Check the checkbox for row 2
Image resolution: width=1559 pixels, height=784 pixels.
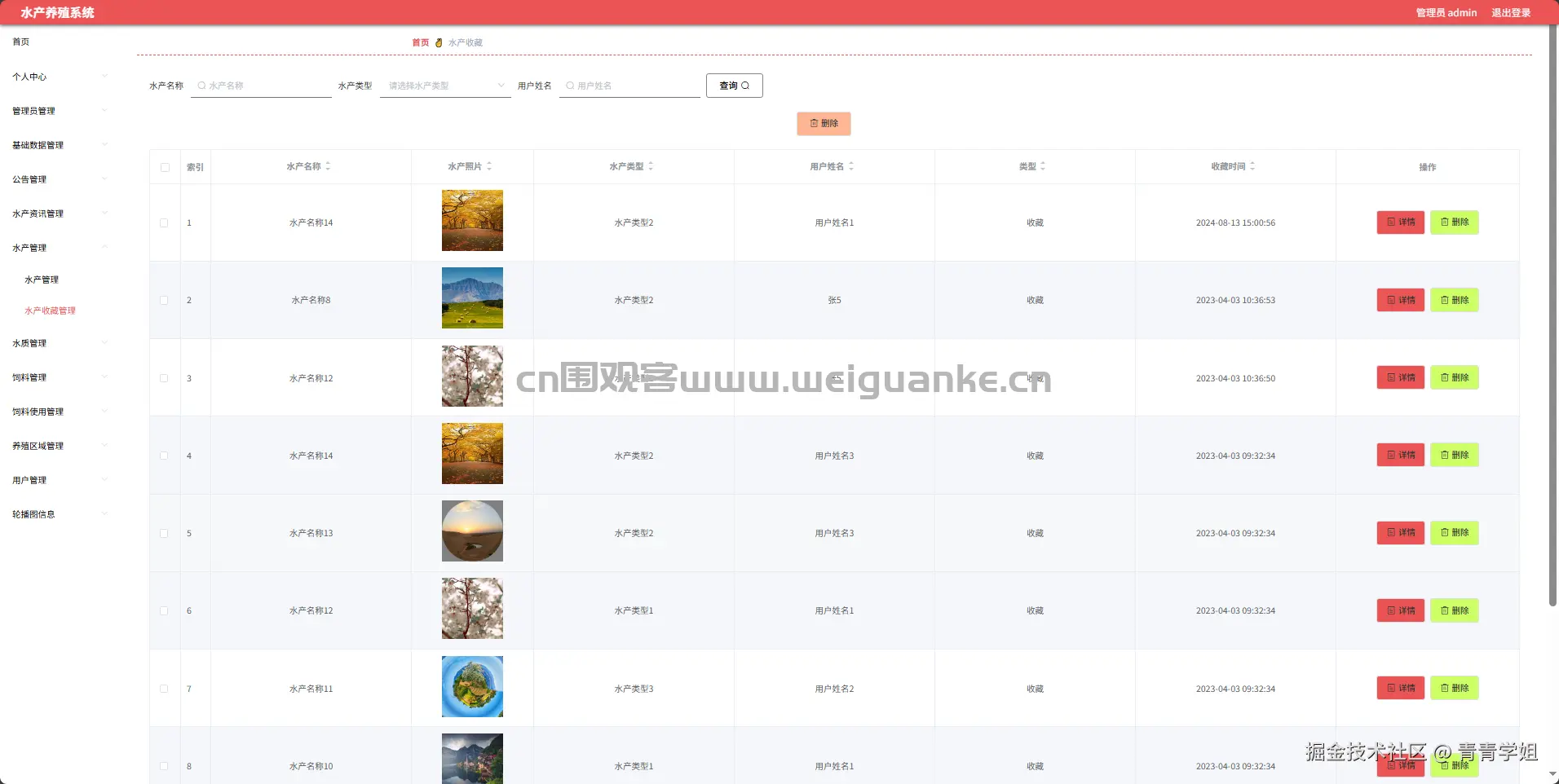pos(164,300)
